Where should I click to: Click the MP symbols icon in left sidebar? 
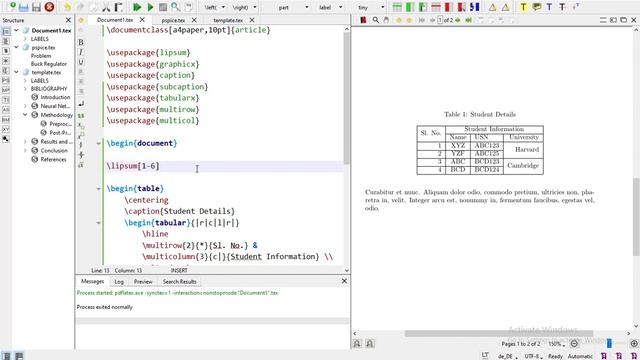(6, 90)
